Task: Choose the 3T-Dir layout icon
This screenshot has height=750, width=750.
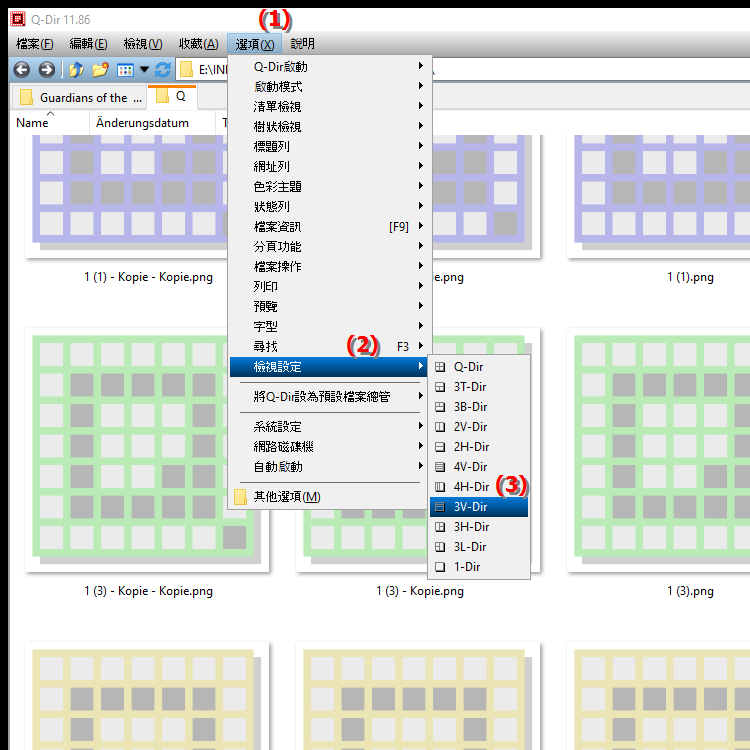Action: (x=440, y=387)
